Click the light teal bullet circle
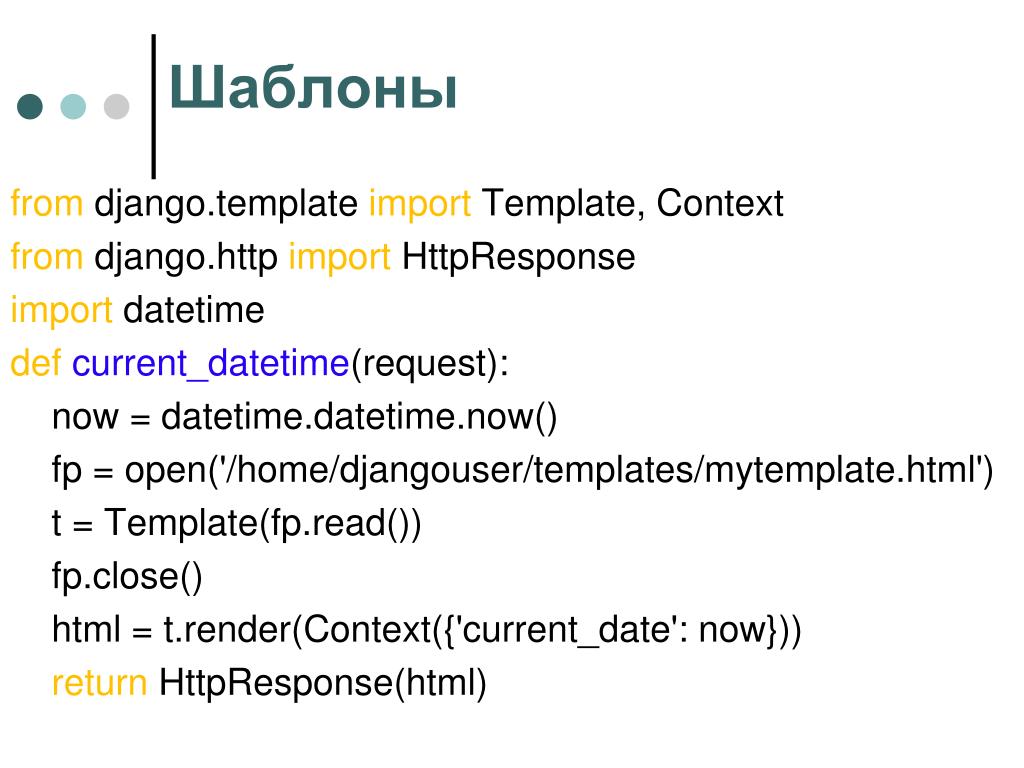This screenshot has height=768, width=1024. (x=73, y=106)
